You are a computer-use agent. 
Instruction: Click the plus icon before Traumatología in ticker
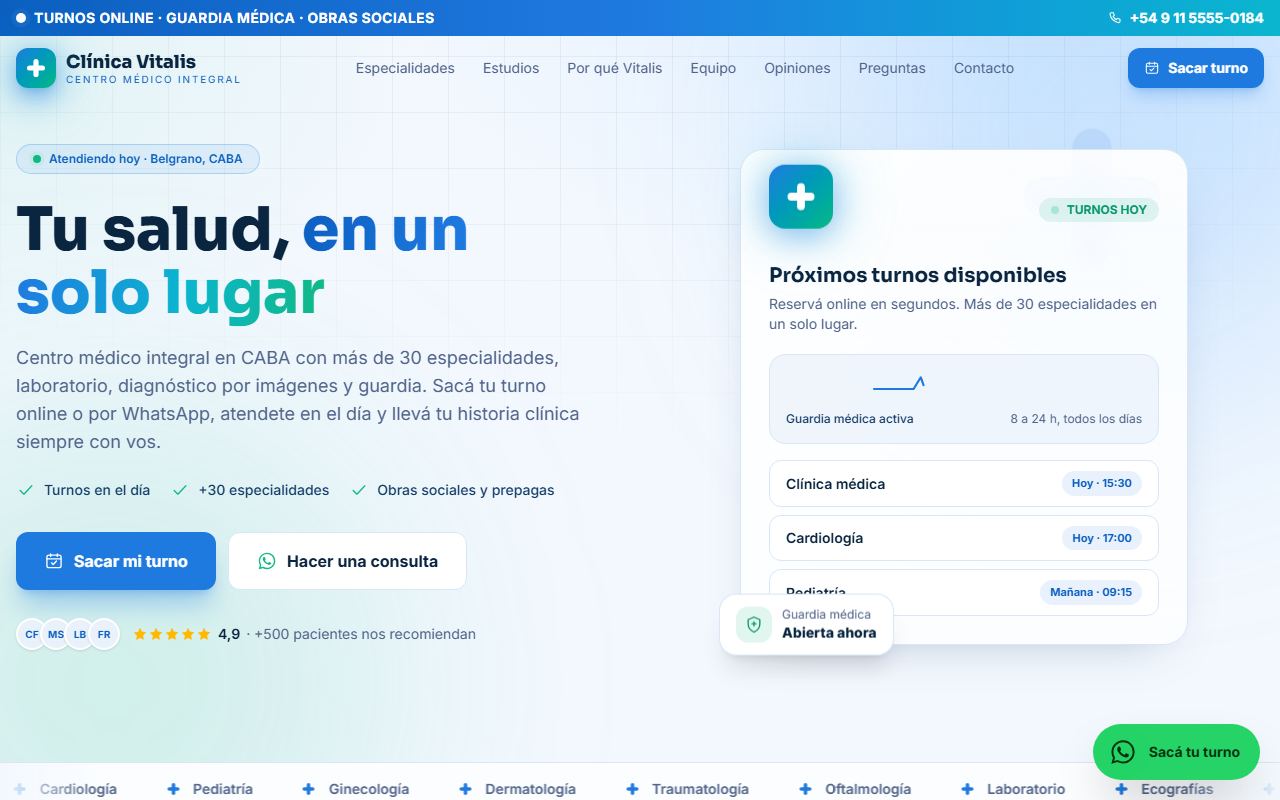(x=632, y=789)
